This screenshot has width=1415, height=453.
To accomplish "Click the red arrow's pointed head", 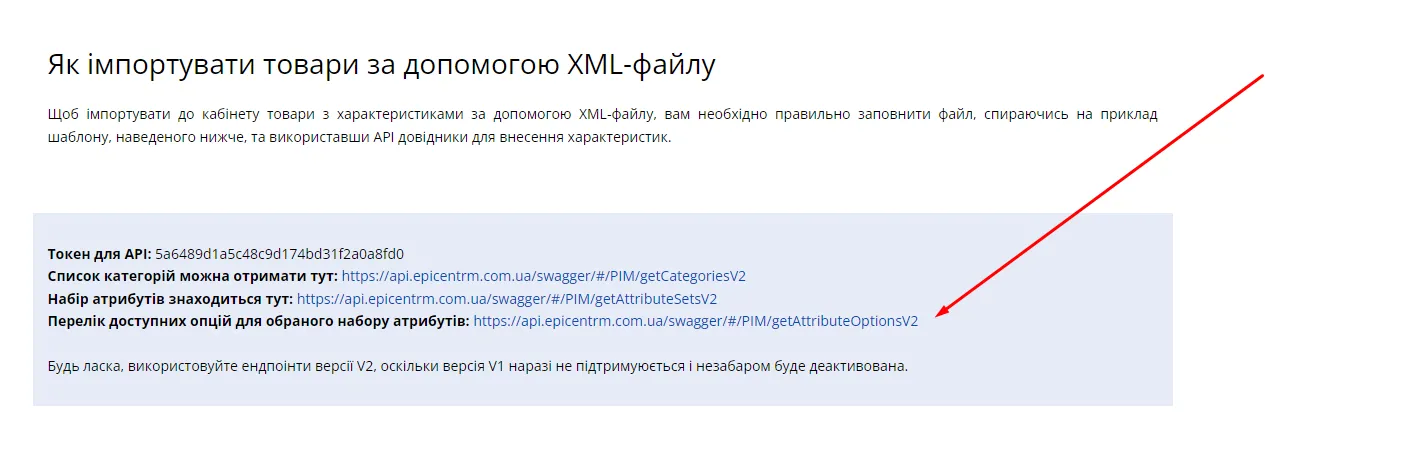I will click(x=938, y=314).
